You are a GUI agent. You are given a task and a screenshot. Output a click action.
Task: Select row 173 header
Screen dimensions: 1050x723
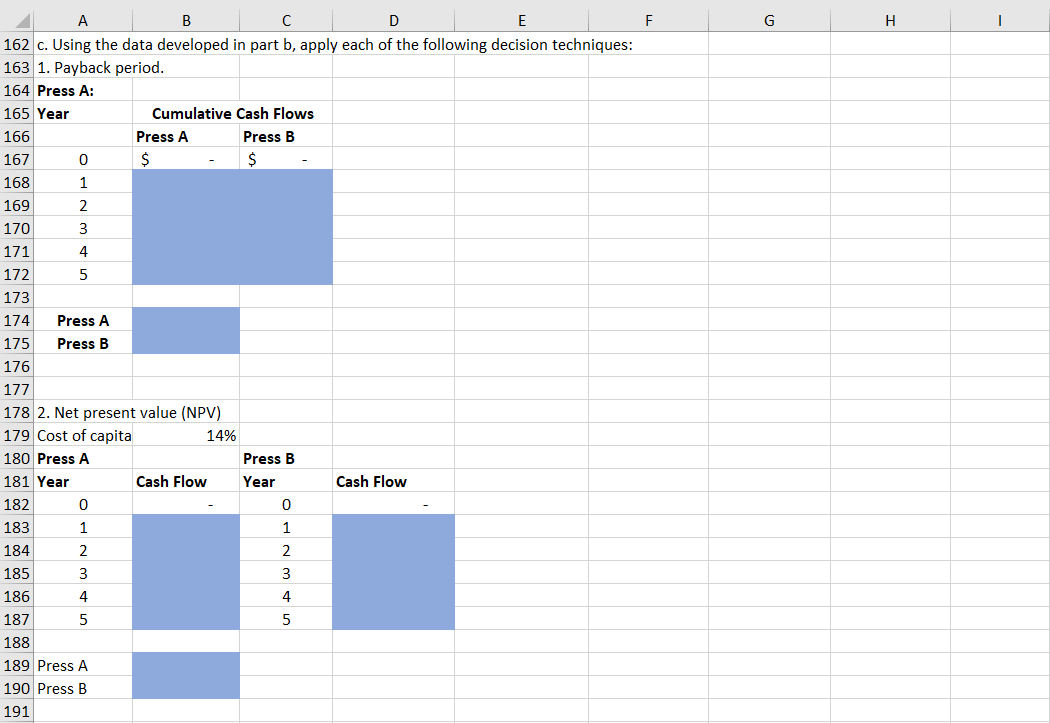(x=16, y=297)
